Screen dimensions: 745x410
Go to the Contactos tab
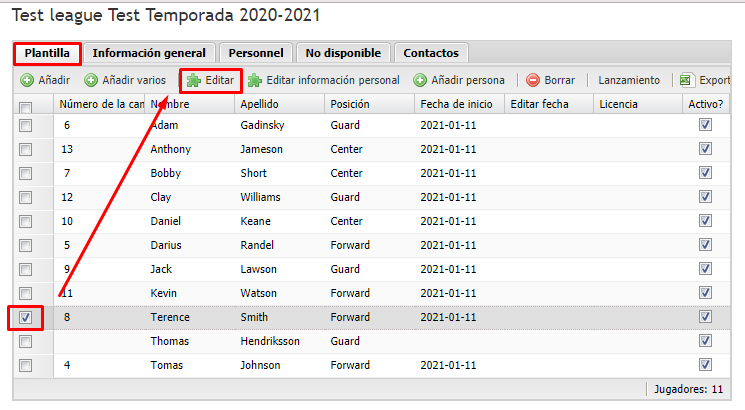click(x=431, y=53)
